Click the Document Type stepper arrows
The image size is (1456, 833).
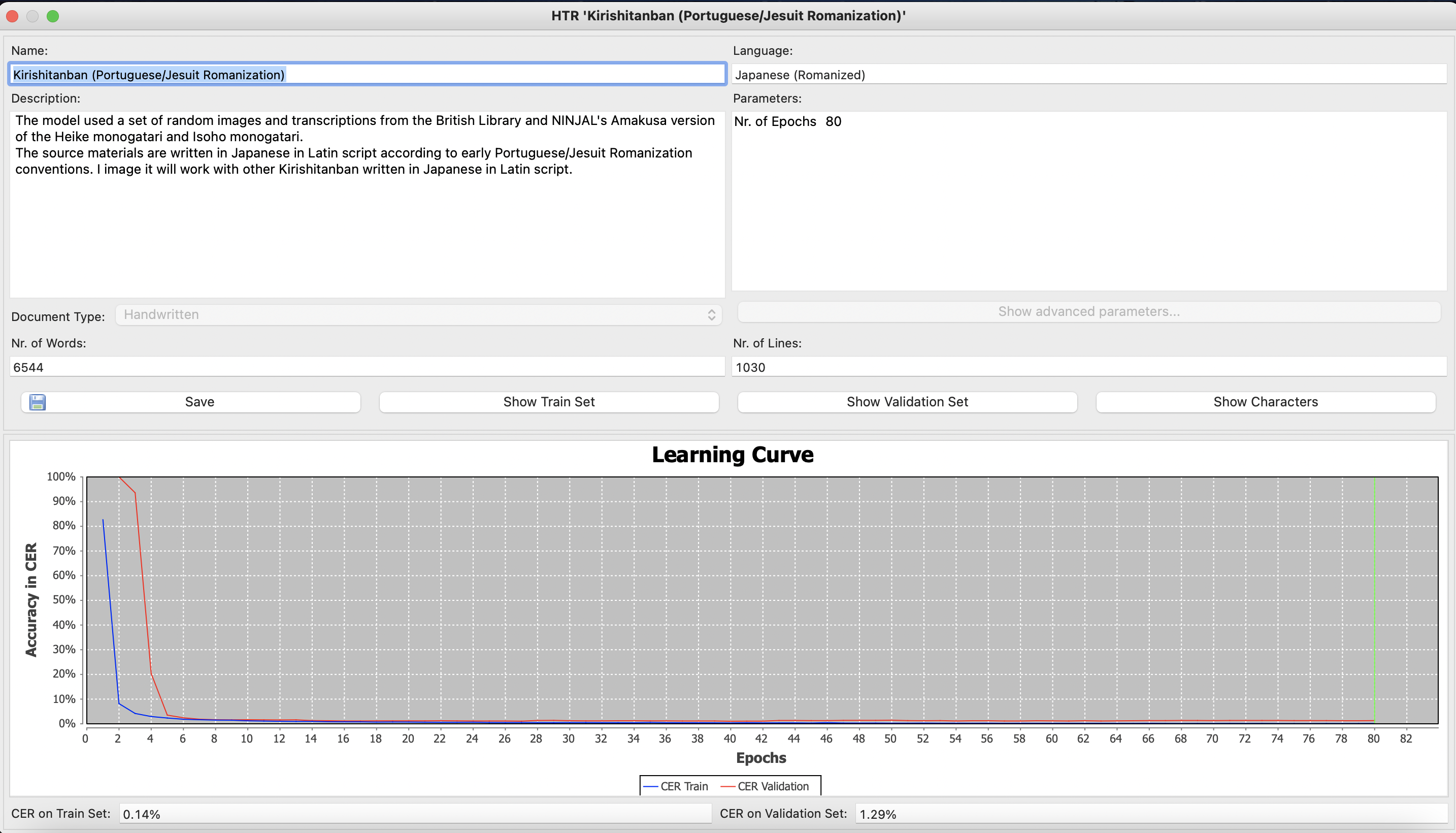tap(711, 315)
